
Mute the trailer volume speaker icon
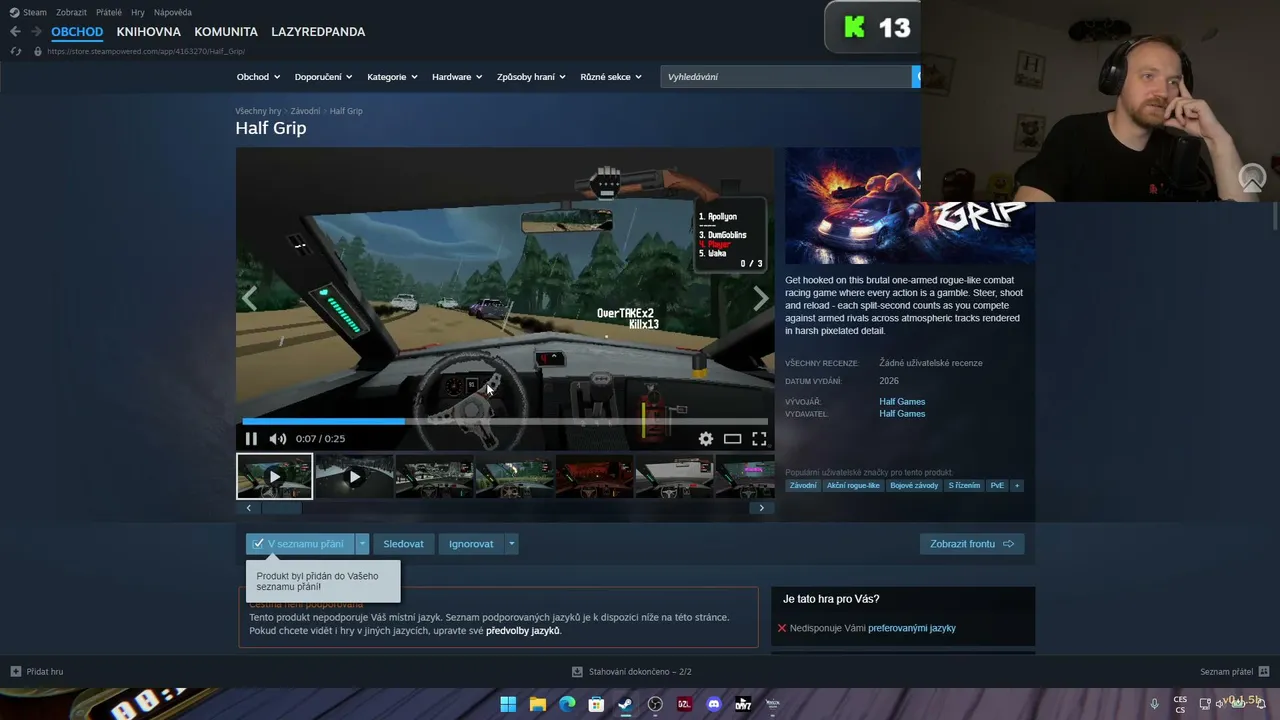278,439
